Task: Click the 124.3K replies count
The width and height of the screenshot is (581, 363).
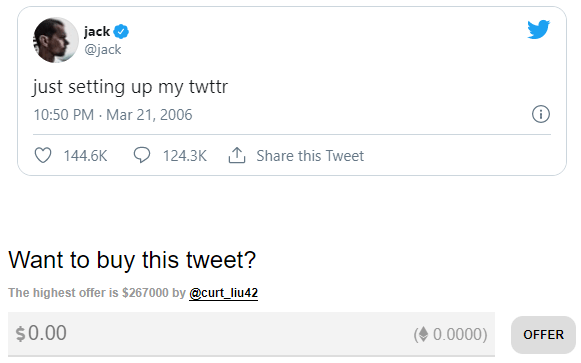Action: 185,156
